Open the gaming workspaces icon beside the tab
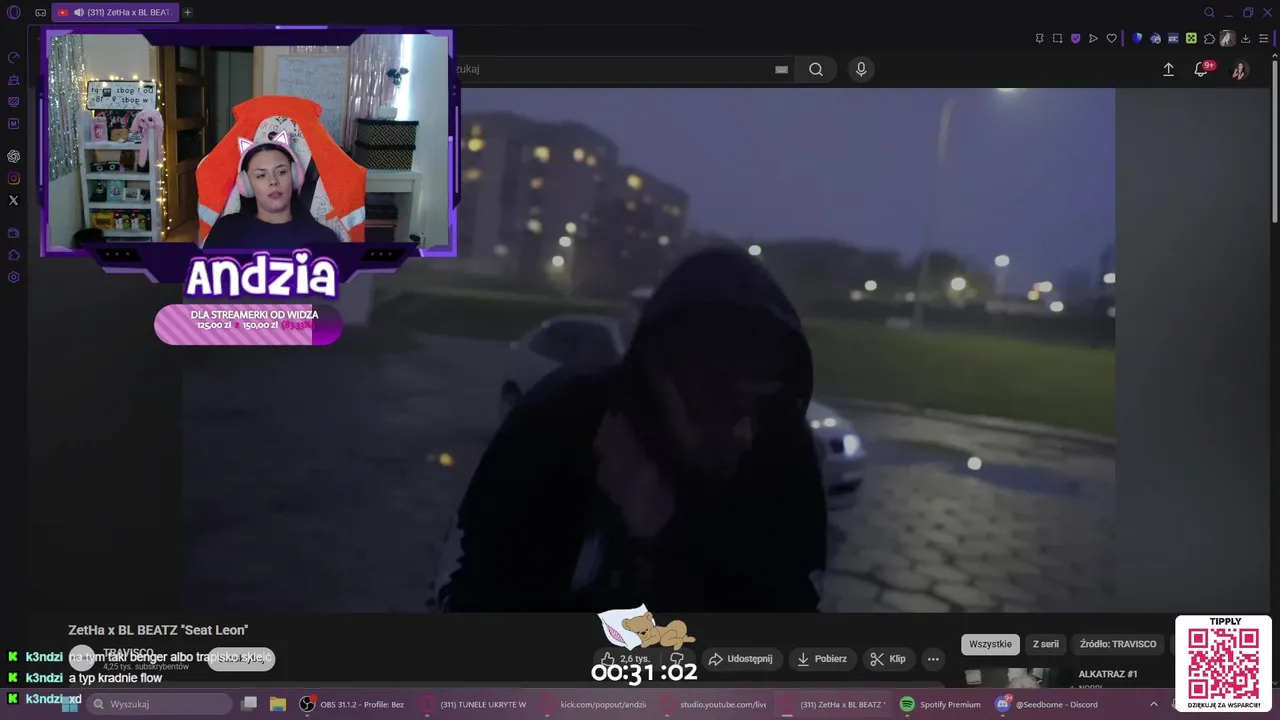This screenshot has height=720, width=1280. tap(40, 12)
